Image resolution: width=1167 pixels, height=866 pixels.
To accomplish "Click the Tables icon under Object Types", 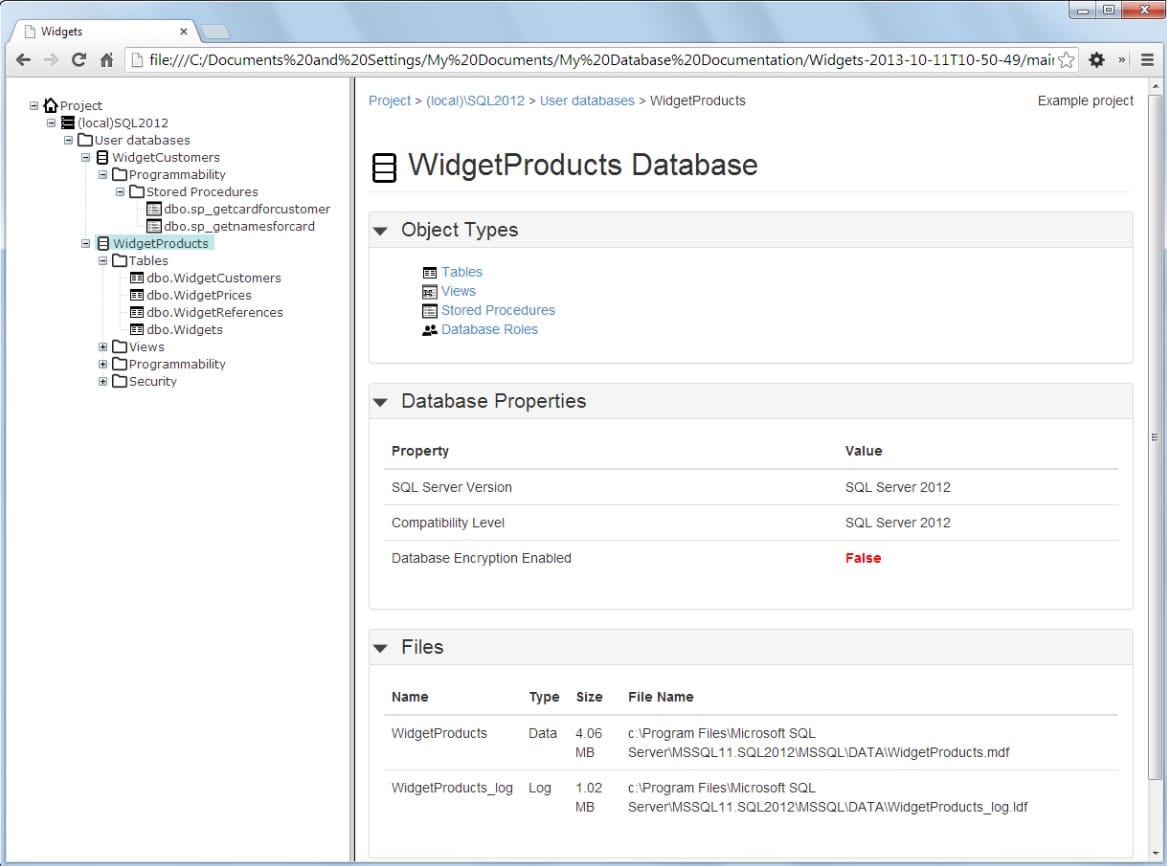I will click(429, 272).
